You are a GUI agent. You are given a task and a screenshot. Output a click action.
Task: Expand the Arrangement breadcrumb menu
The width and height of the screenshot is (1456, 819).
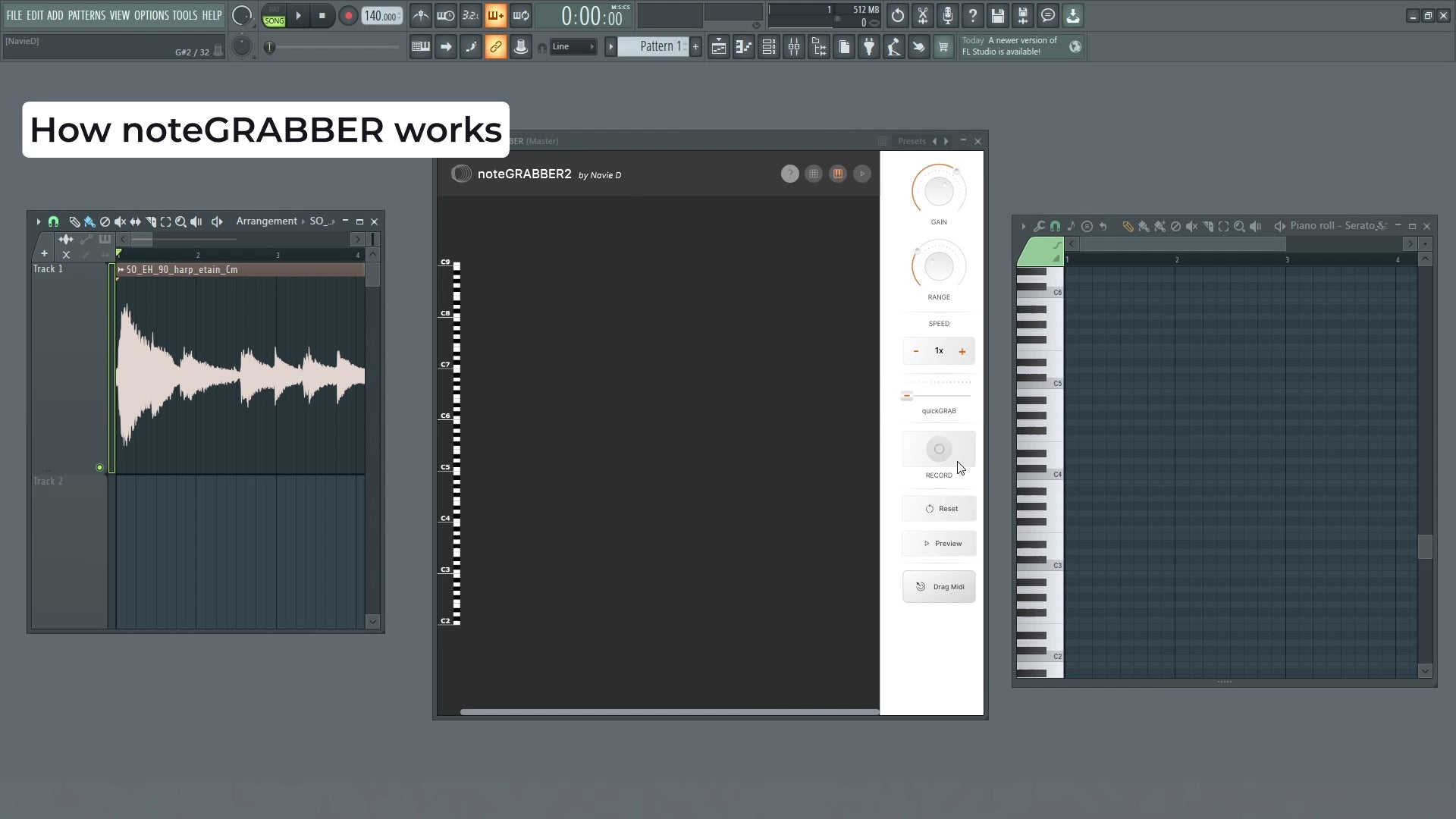point(266,221)
